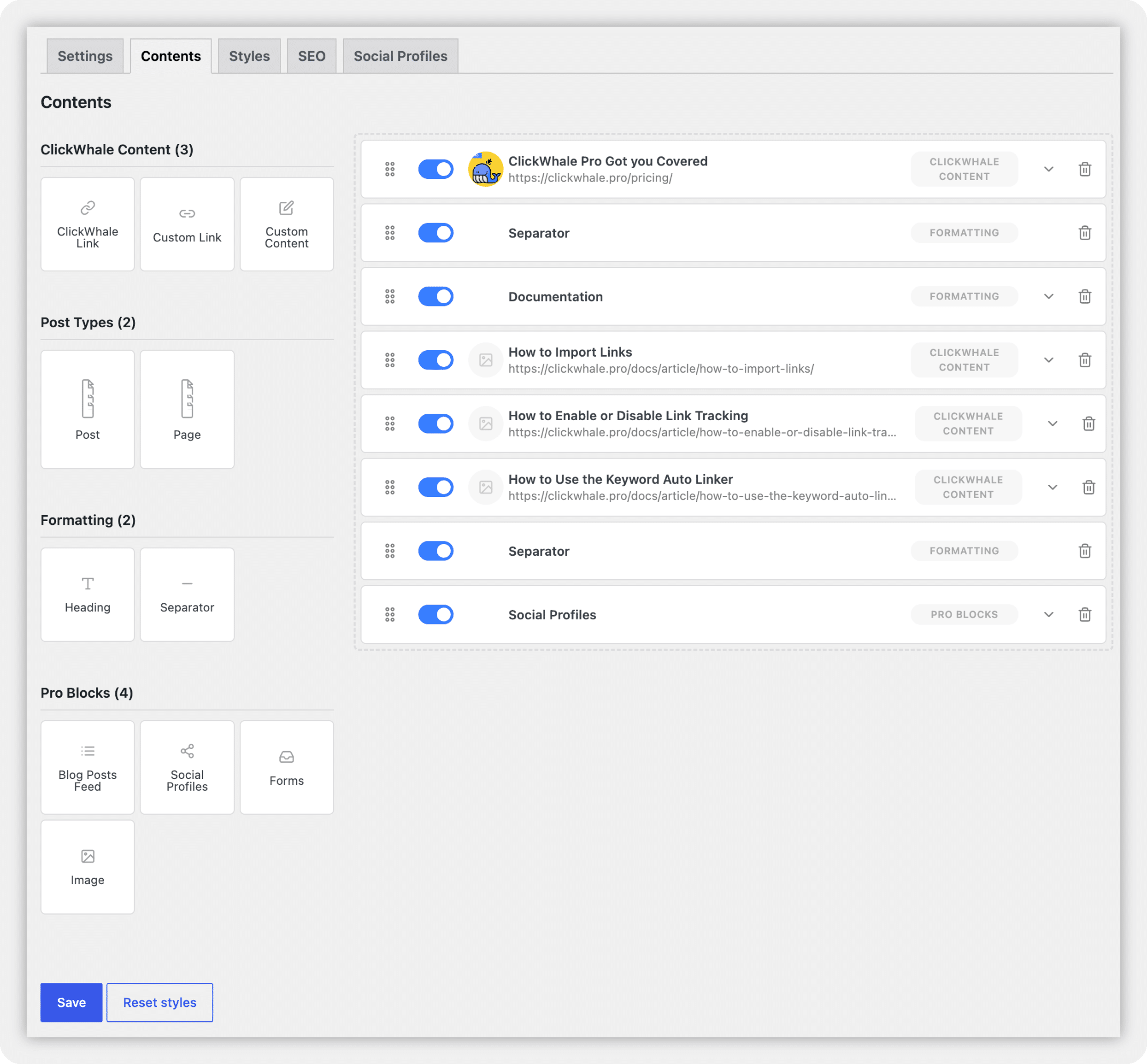
Task: Disable How to Import Links switch
Action: [436, 360]
